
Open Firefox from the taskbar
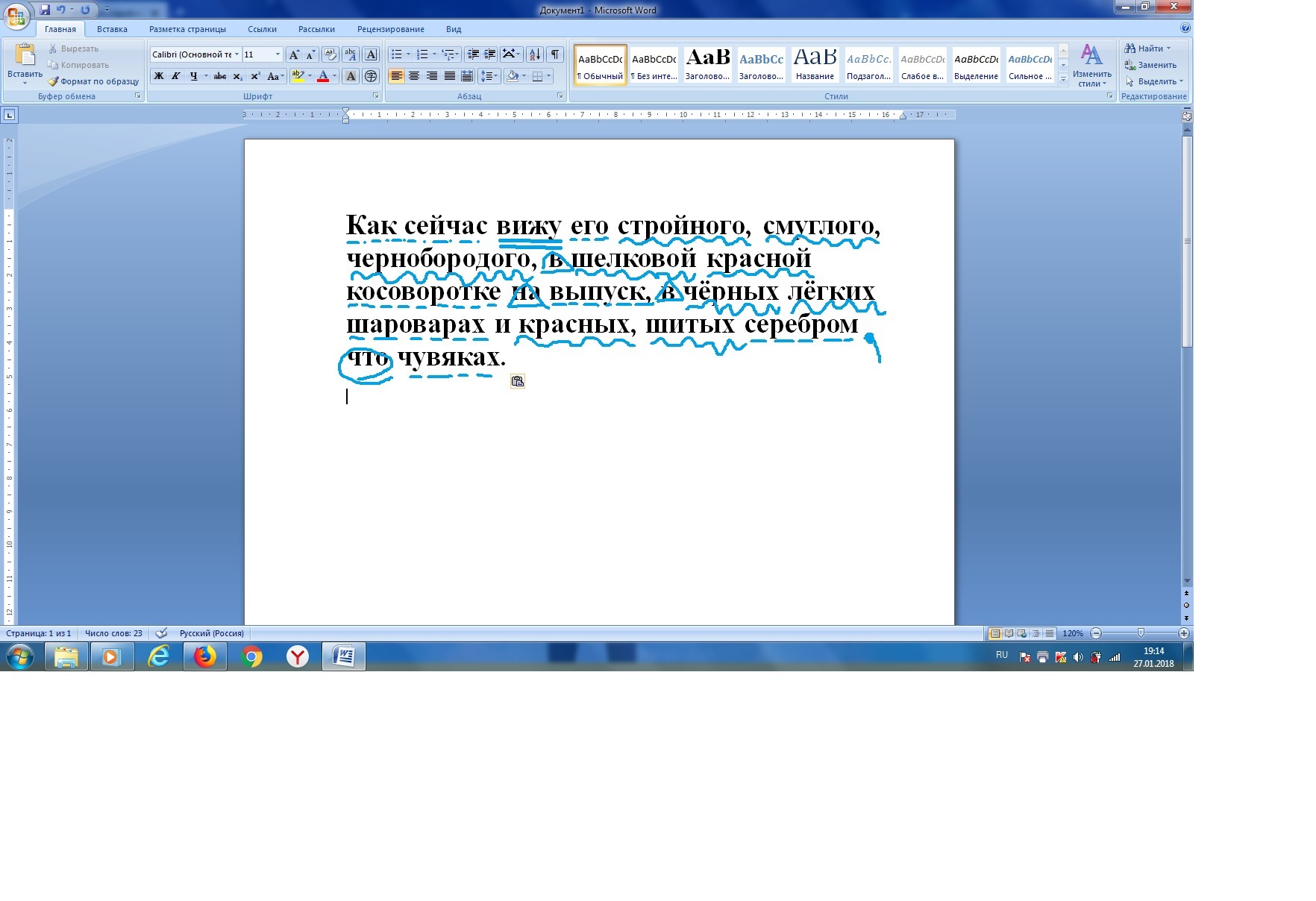tap(204, 656)
